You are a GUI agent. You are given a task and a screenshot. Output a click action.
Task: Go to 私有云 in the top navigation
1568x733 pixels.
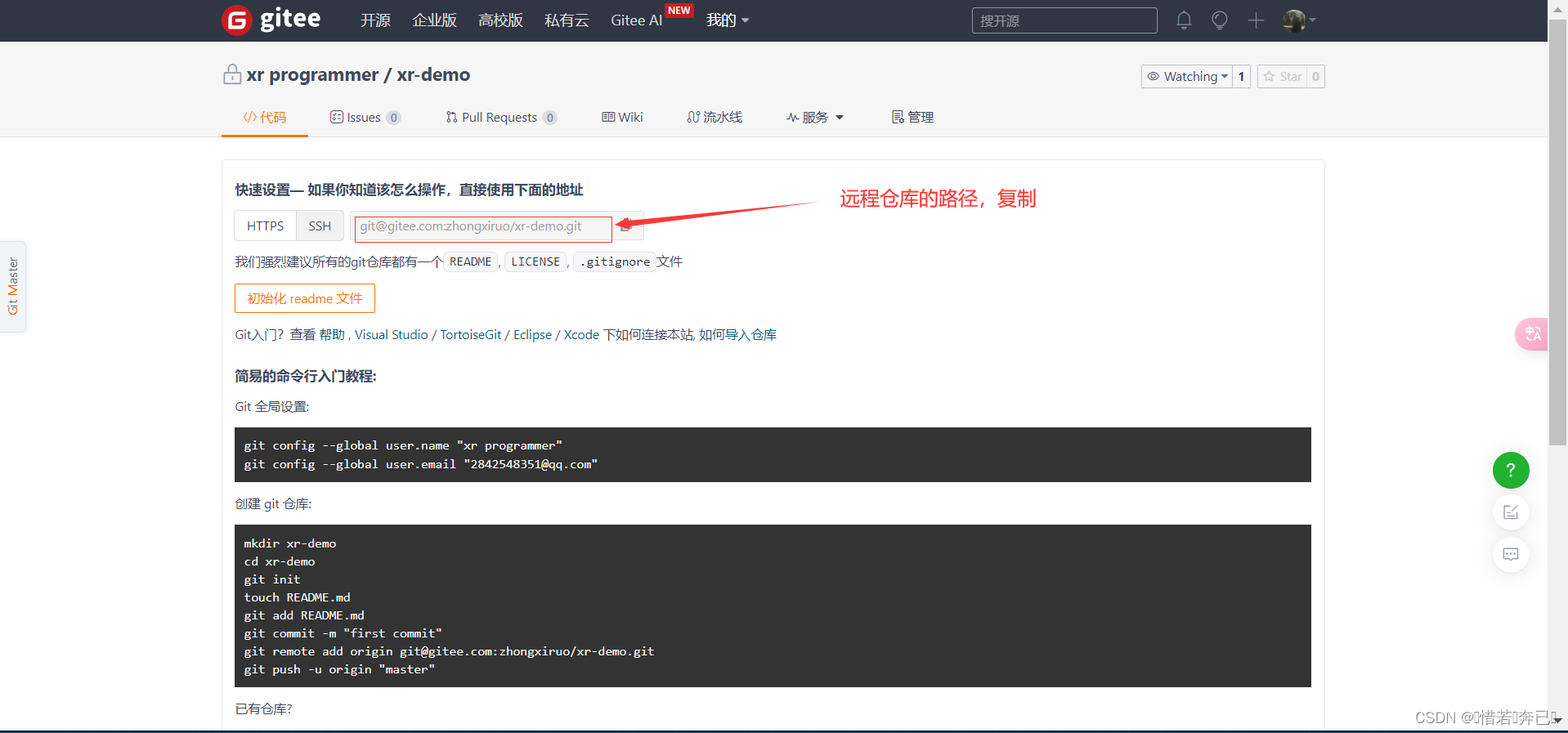(567, 20)
